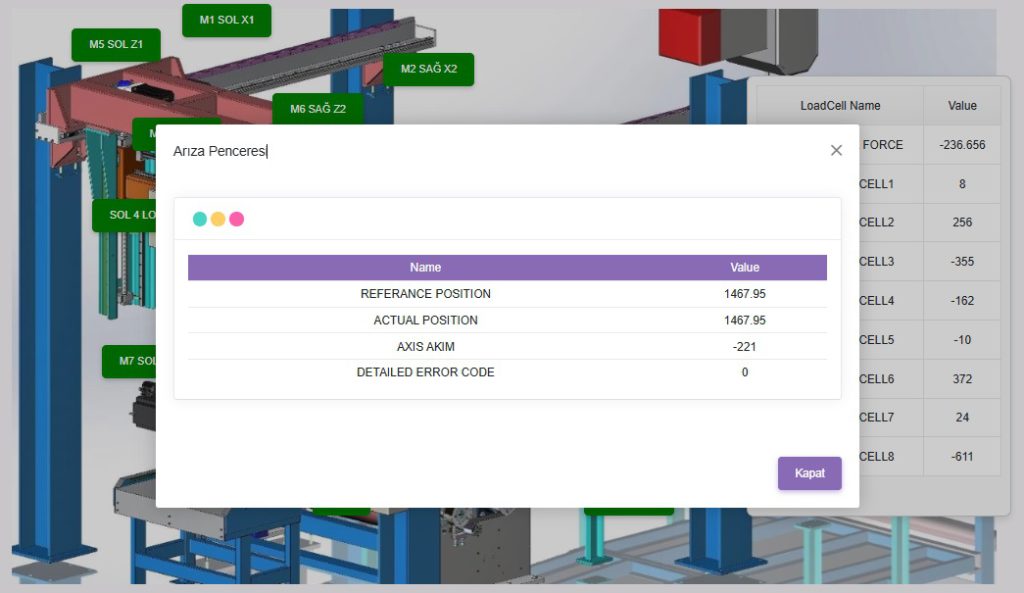Screen dimensions: 1024x593
Task: Open the M2 SAĞ X2 axis marker
Action: pos(428,69)
